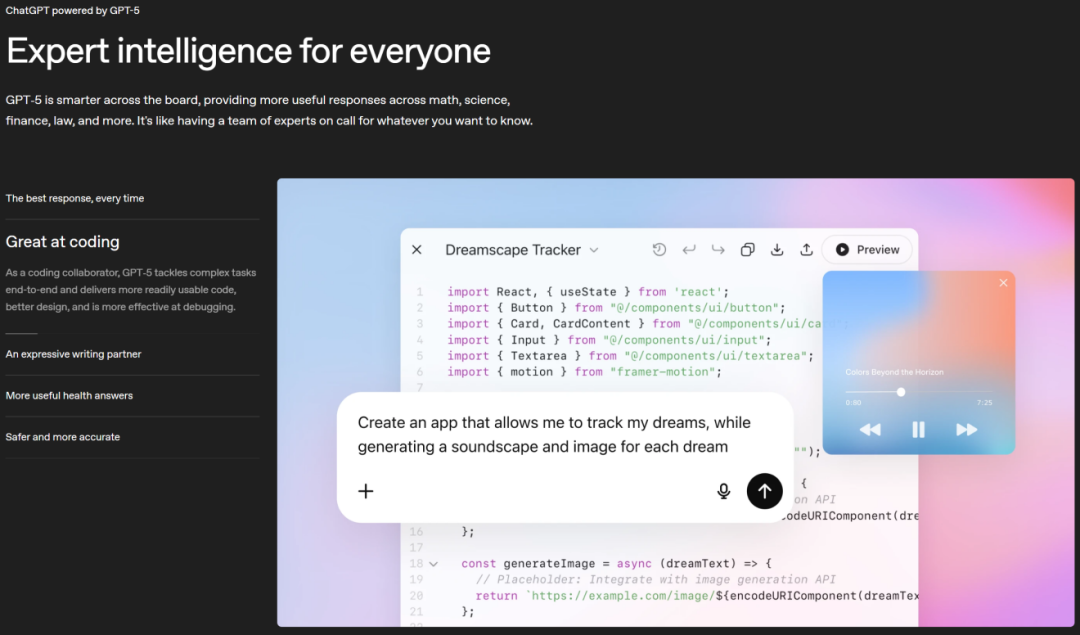Share code using upload arrow icon
1080x635 pixels.
[x=806, y=250]
